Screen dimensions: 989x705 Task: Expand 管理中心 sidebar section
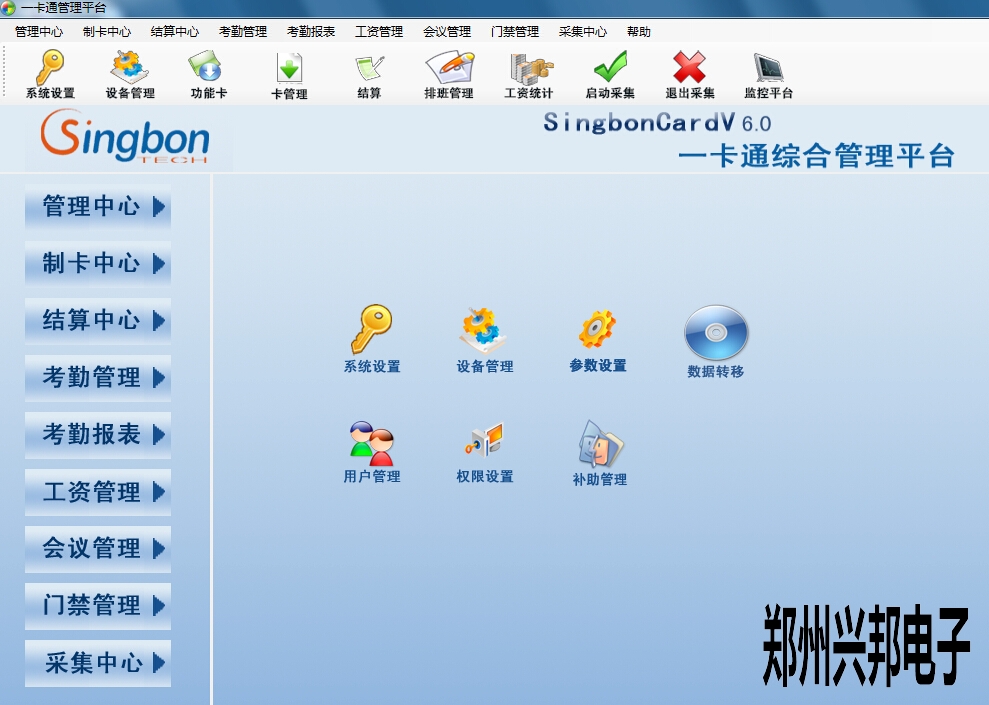coord(98,206)
